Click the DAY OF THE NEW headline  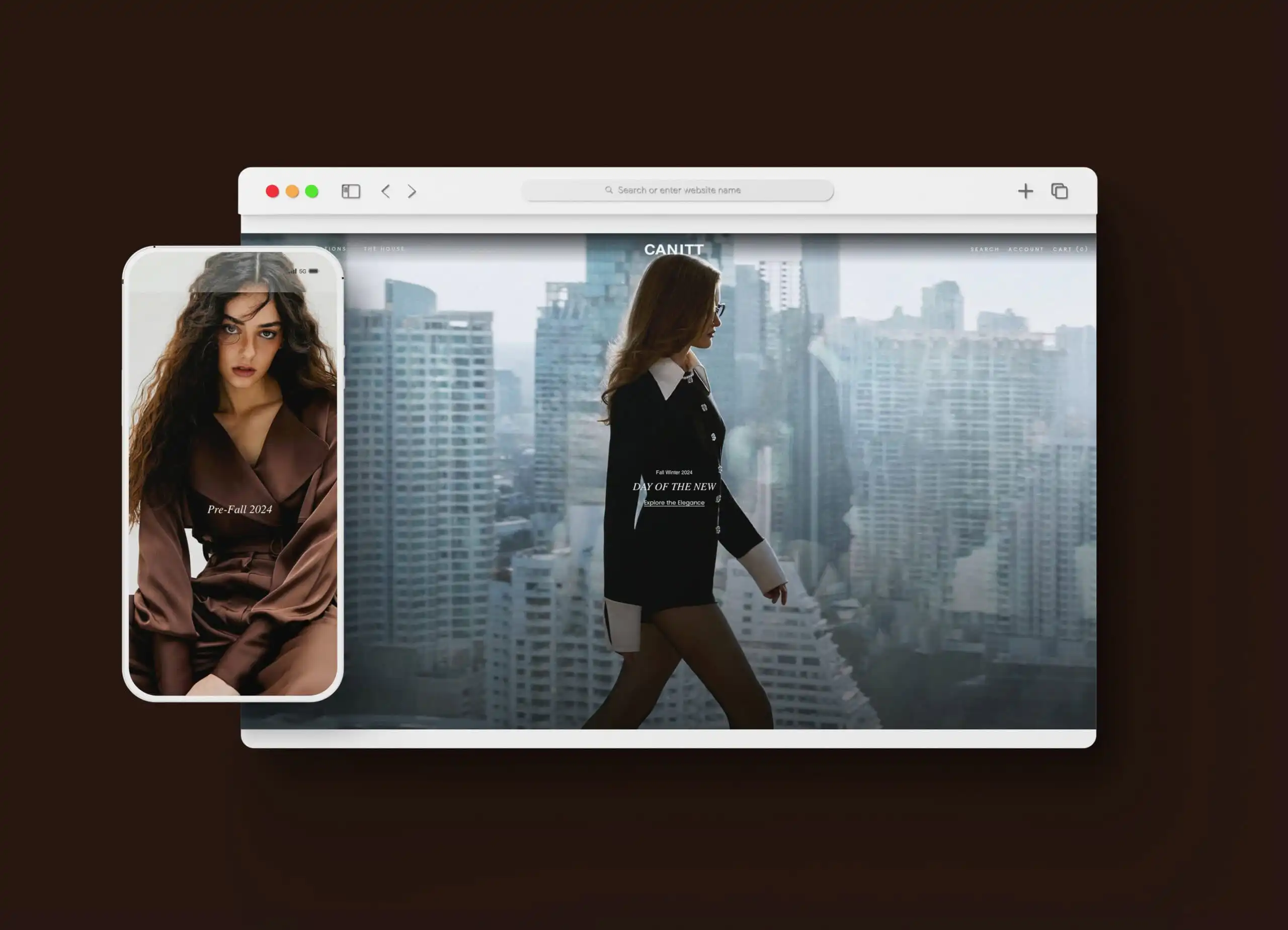pos(674,486)
